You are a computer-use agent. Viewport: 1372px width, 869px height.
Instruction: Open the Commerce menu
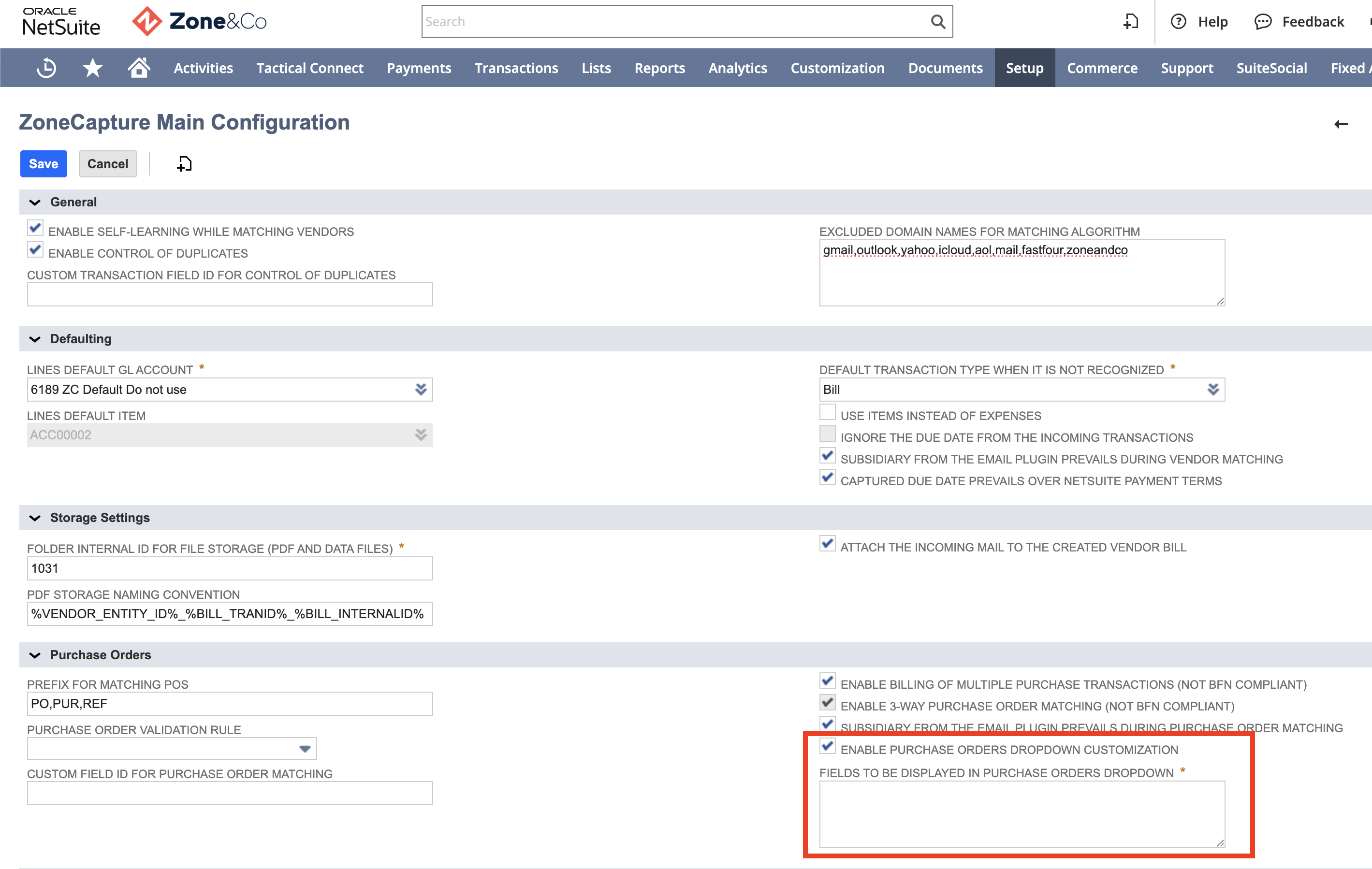point(1102,68)
